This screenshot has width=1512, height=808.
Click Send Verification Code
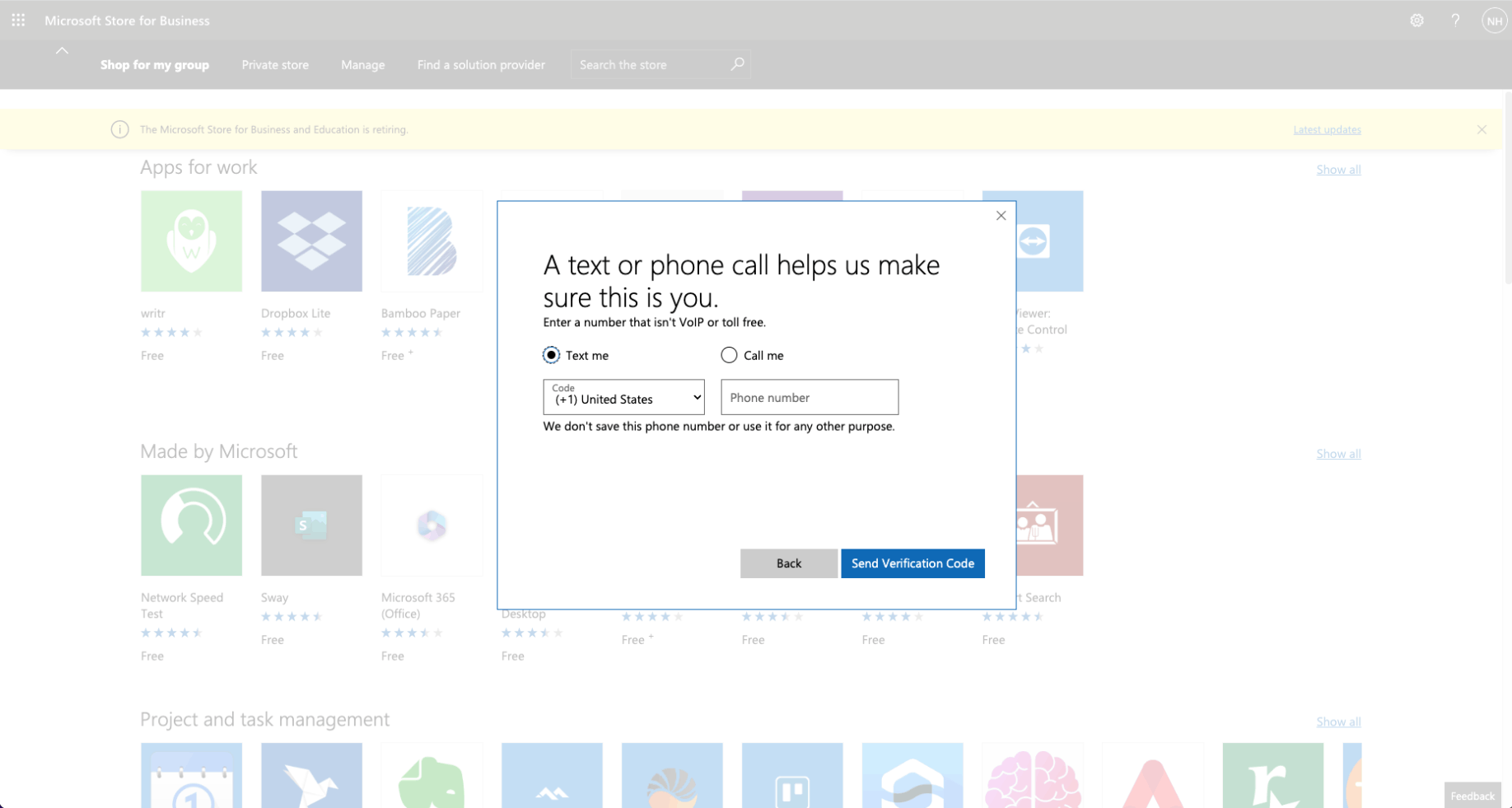pos(912,563)
